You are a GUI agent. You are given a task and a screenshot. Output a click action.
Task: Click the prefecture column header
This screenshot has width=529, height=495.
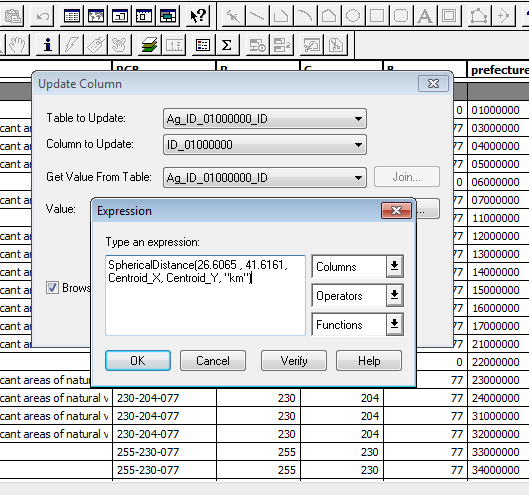pyautogui.click(x=499, y=70)
